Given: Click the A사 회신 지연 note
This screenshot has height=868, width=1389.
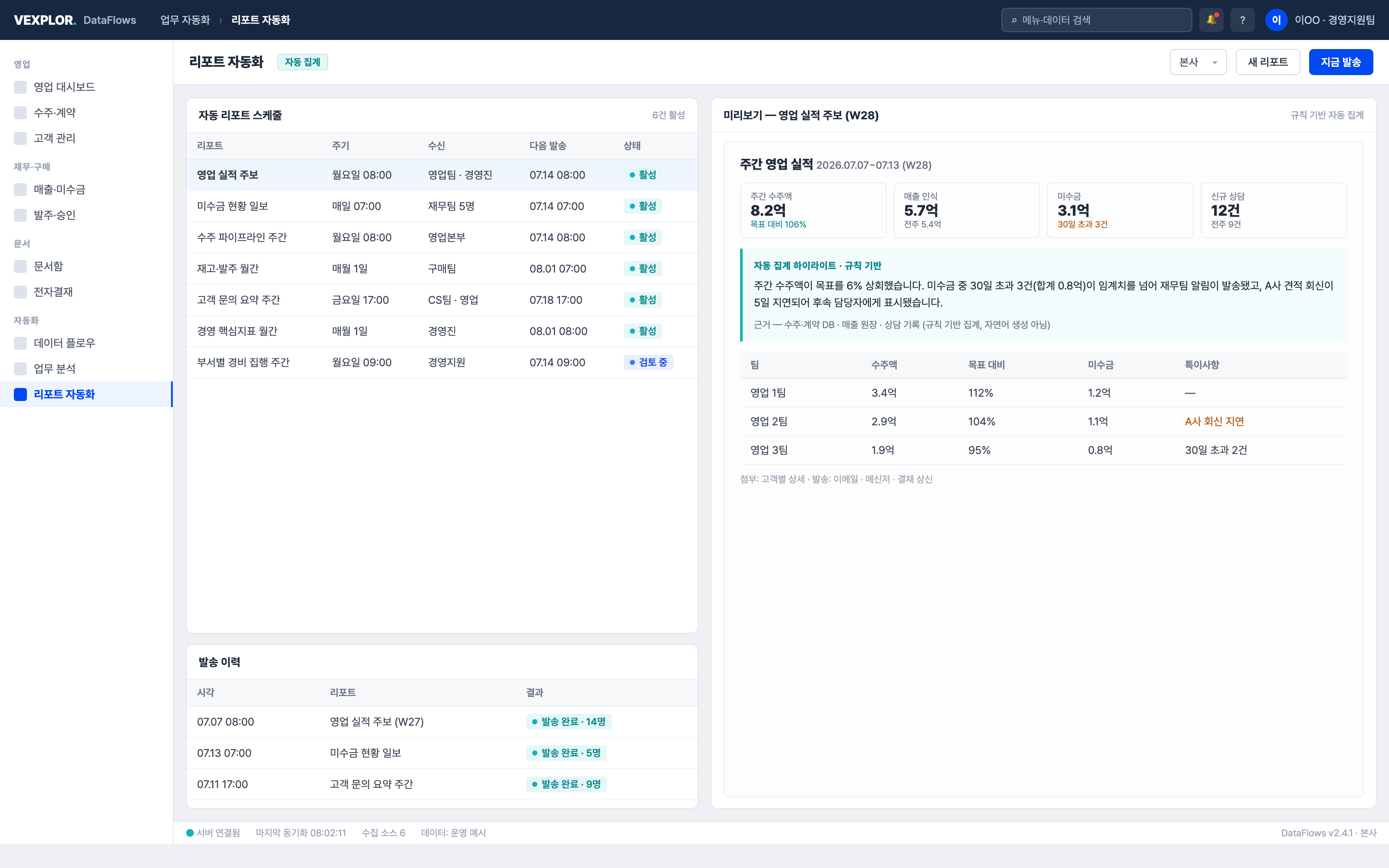Looking at the screenshot, I should click(1215, 421).
